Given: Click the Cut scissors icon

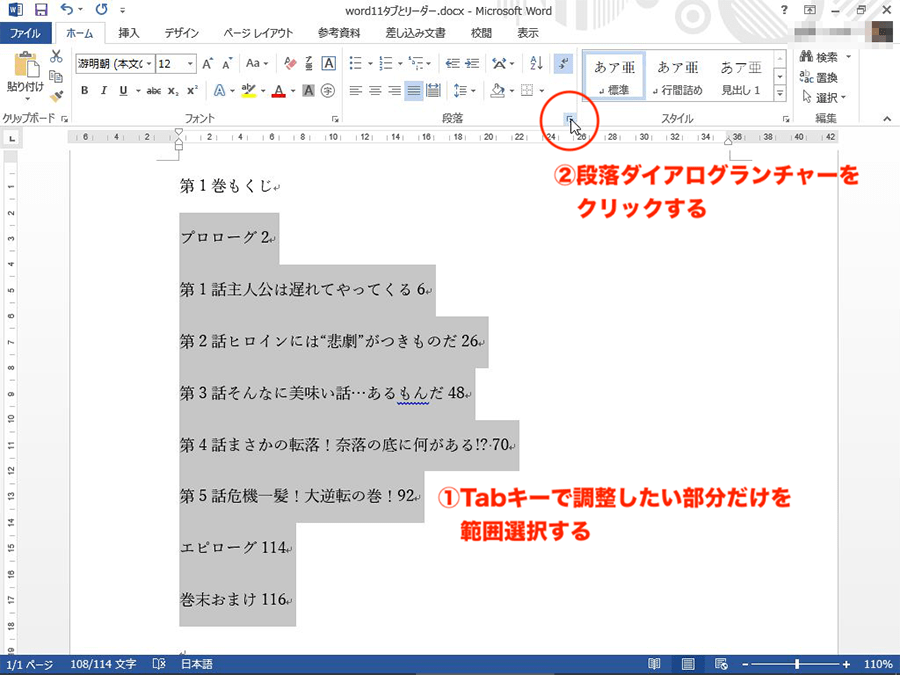Looking at the screenshot, I should pos(56,56).
